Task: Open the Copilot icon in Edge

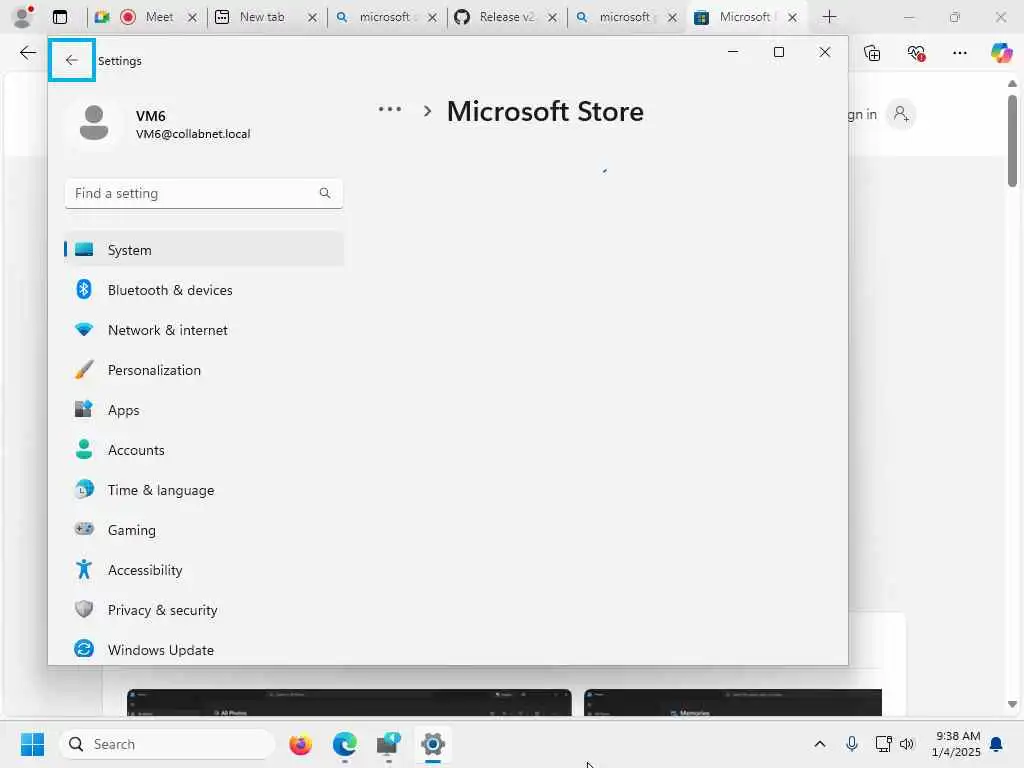Action: pyautogui.click(x=1002, y=52)
